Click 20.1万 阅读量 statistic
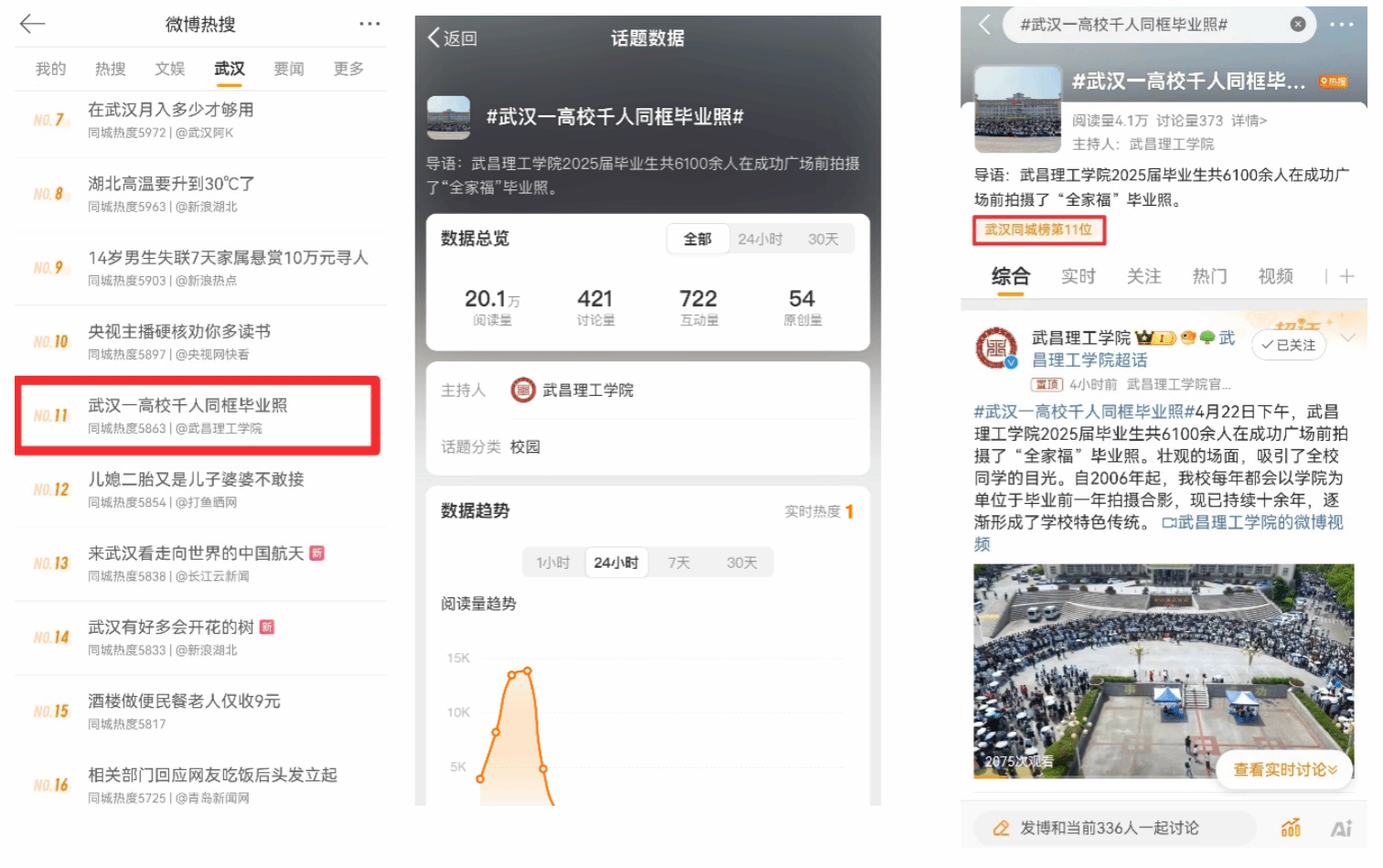This screenshot has width=1383, height=868. [492, 307]
